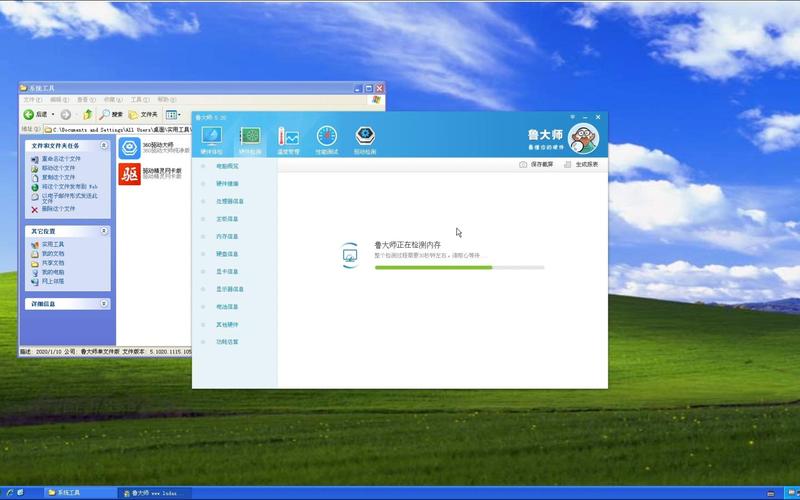Image resolution: width=800 pixels, height=500 pixels.
Task: Click the 驱动检测 driver detection icon
Action: (366, 139)
